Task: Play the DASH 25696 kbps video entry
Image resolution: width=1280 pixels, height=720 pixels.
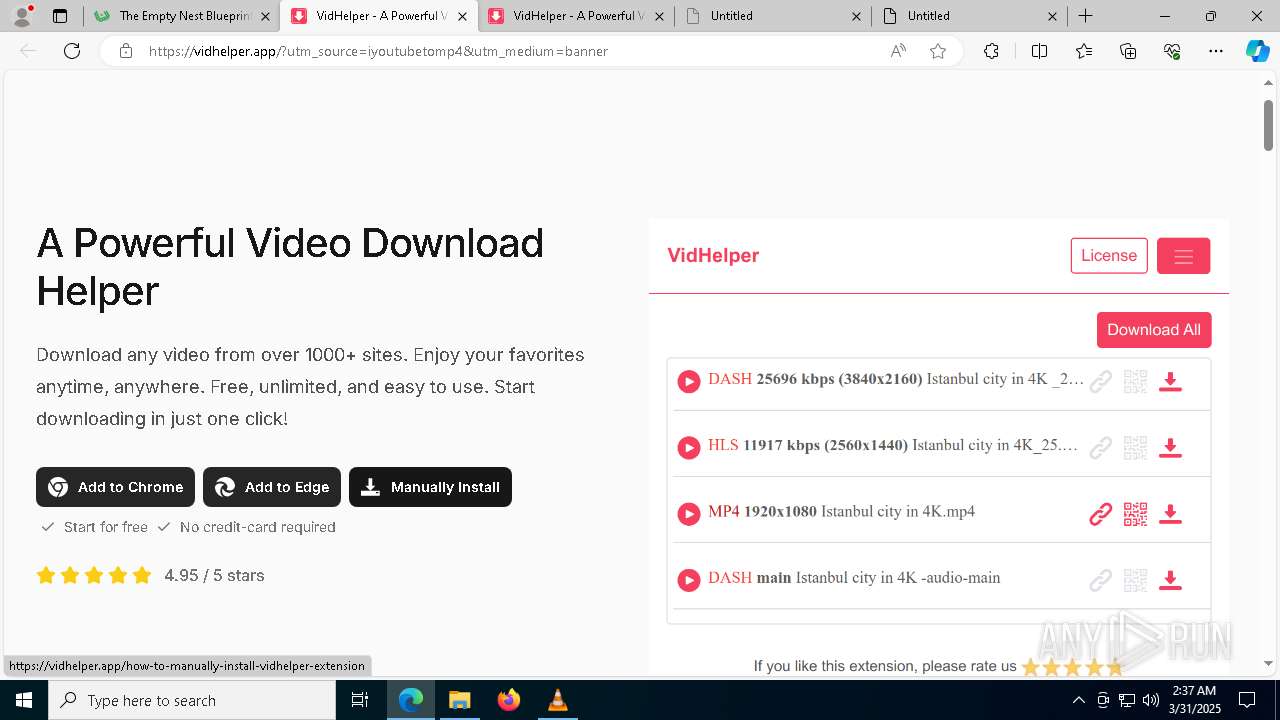Action: [x=689, y=381]
